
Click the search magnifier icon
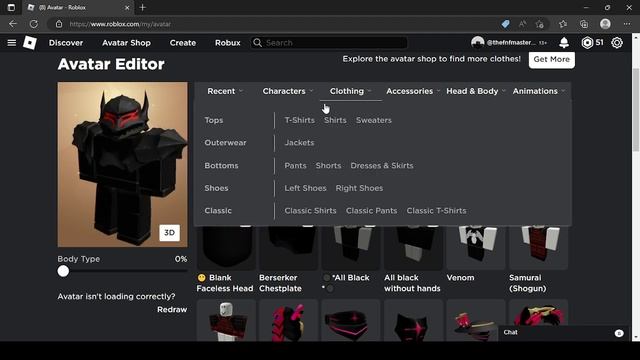tap(257, 42)
